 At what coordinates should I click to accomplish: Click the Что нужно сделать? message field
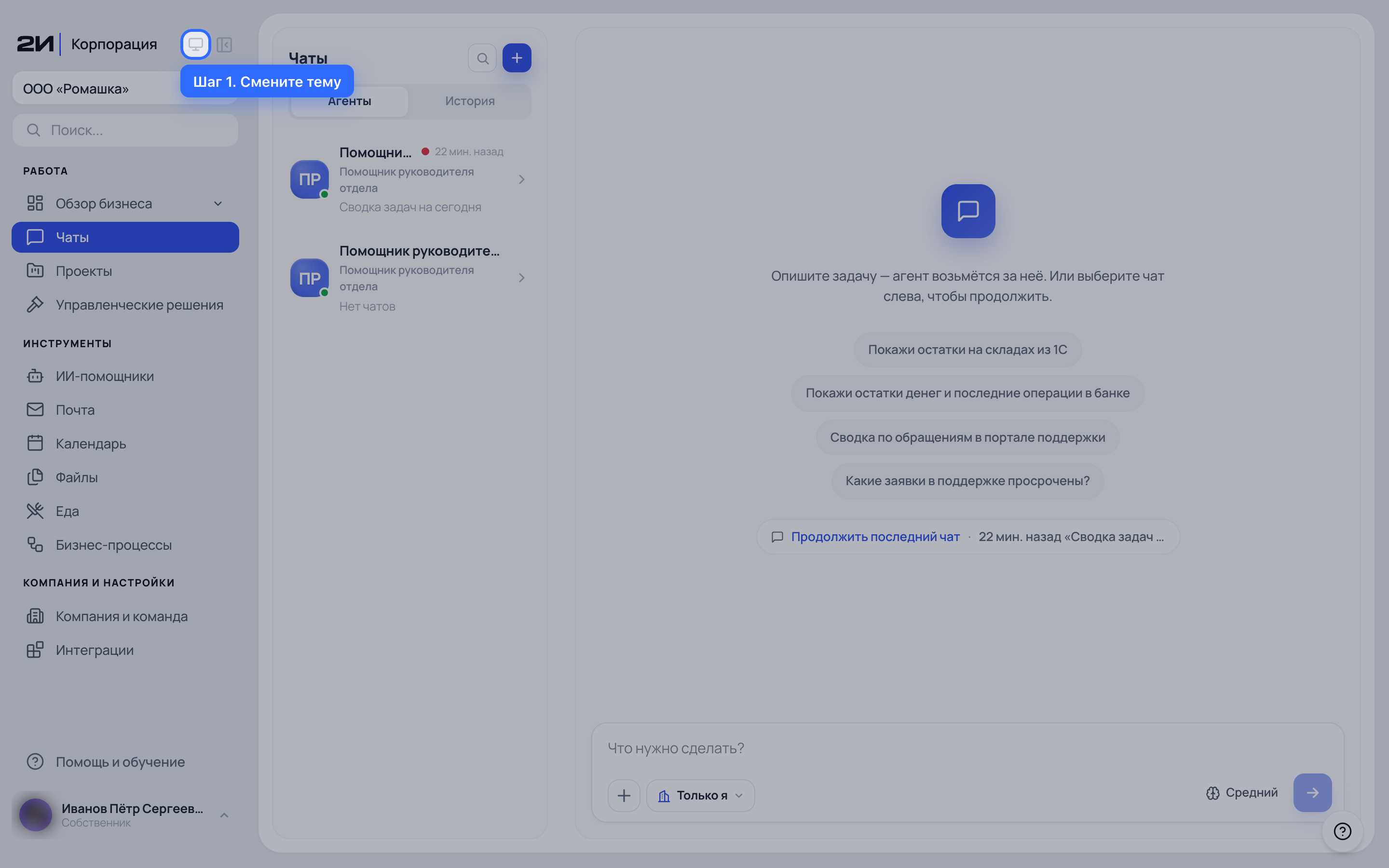pos(967,748)
